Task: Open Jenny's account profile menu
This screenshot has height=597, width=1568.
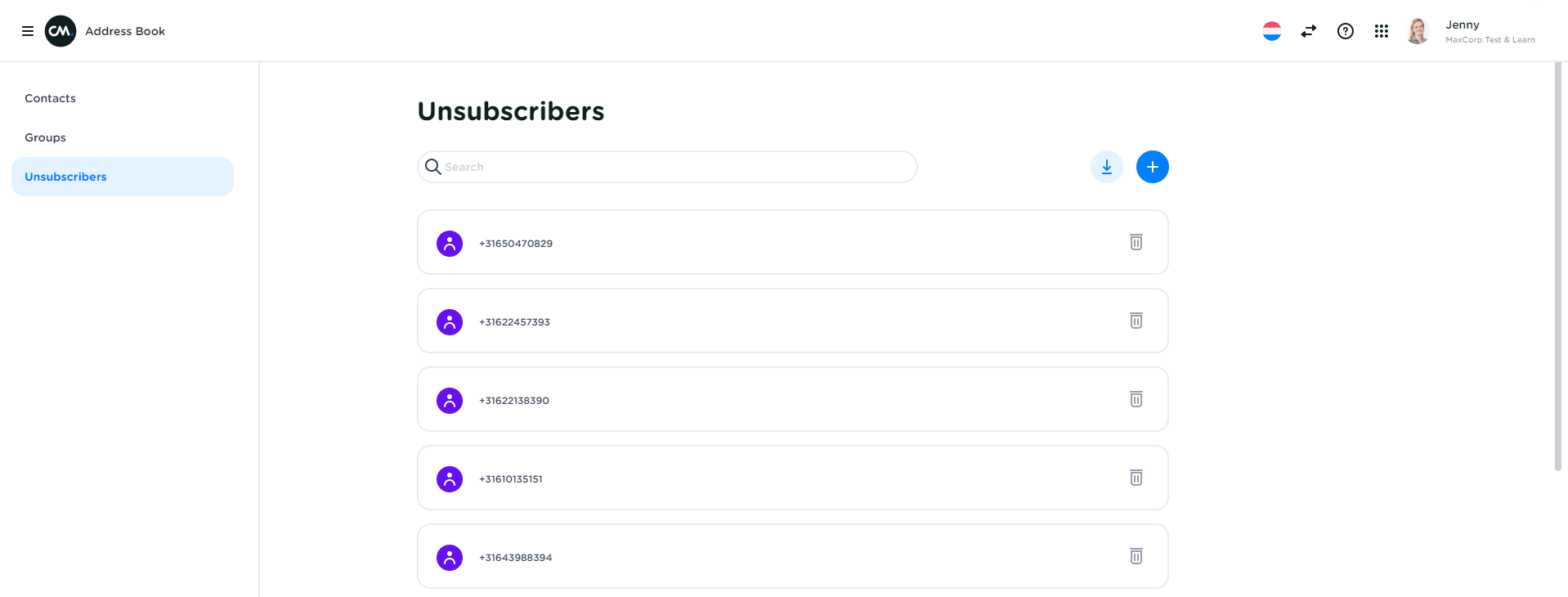Action: [1472, 31]
